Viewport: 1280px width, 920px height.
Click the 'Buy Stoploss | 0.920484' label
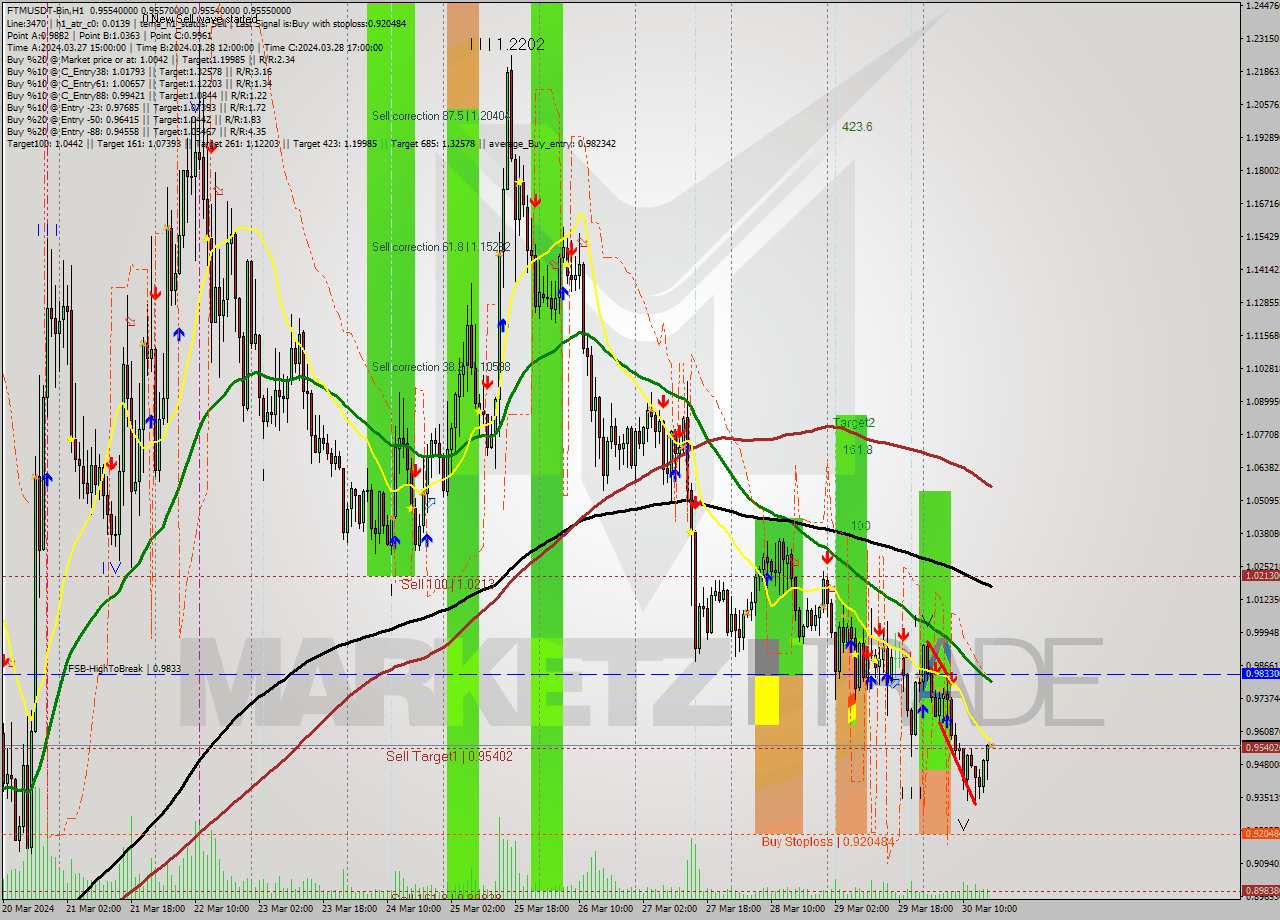pyautogui.click(x=827, y=842)
